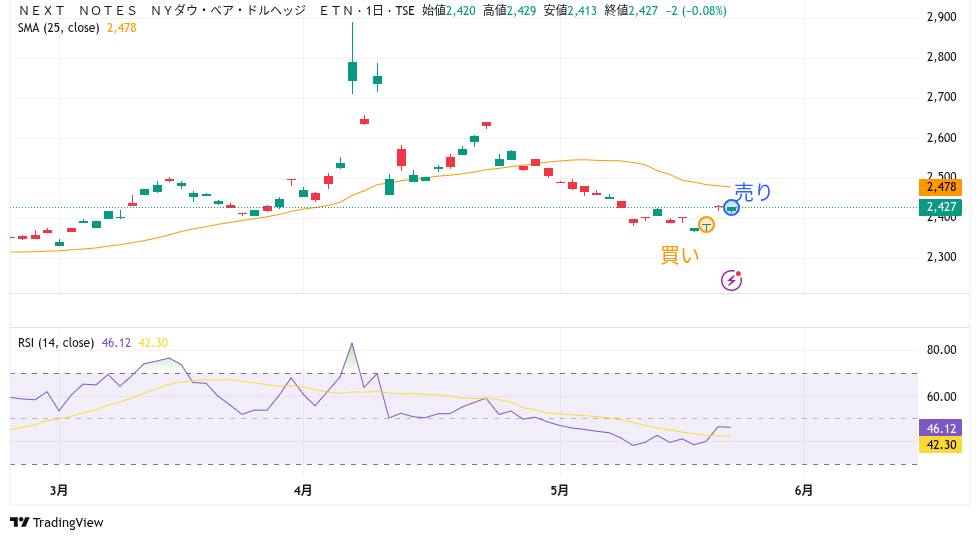This screenshot has height=540, width=980.
Task: Click the 42.30 value beside RSI label
Action: coord(153,342)
